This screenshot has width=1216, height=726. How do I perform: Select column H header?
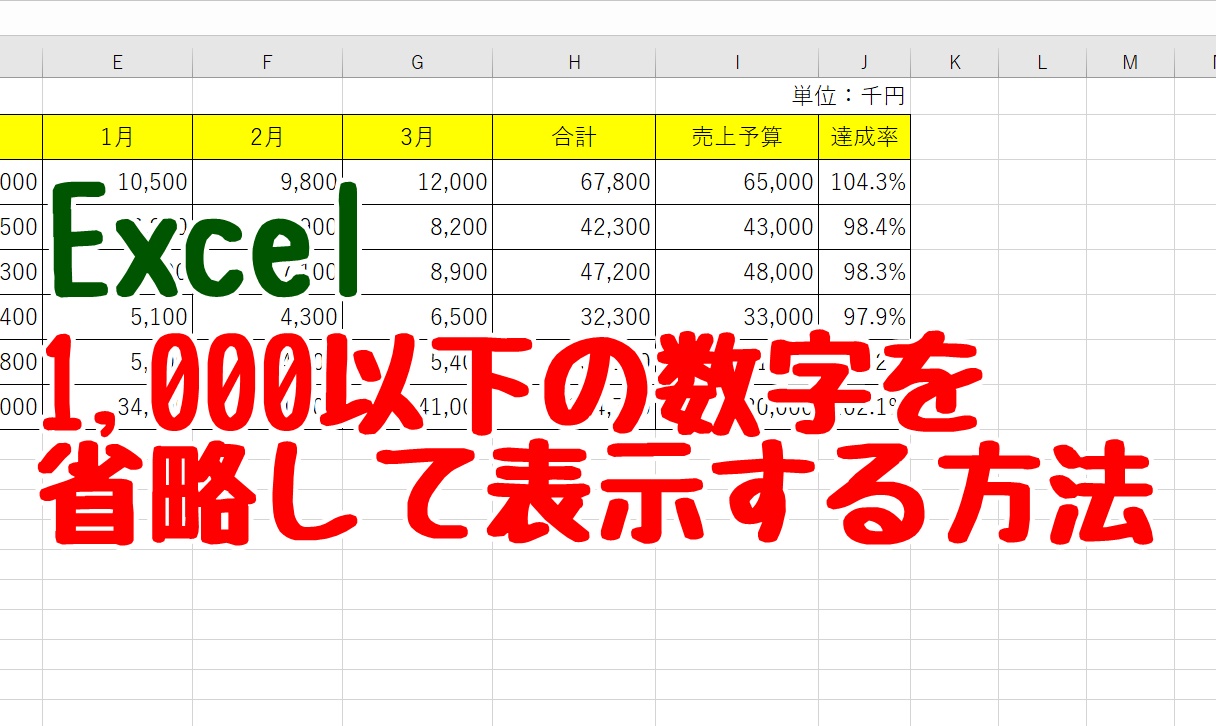tap(574, 62)
